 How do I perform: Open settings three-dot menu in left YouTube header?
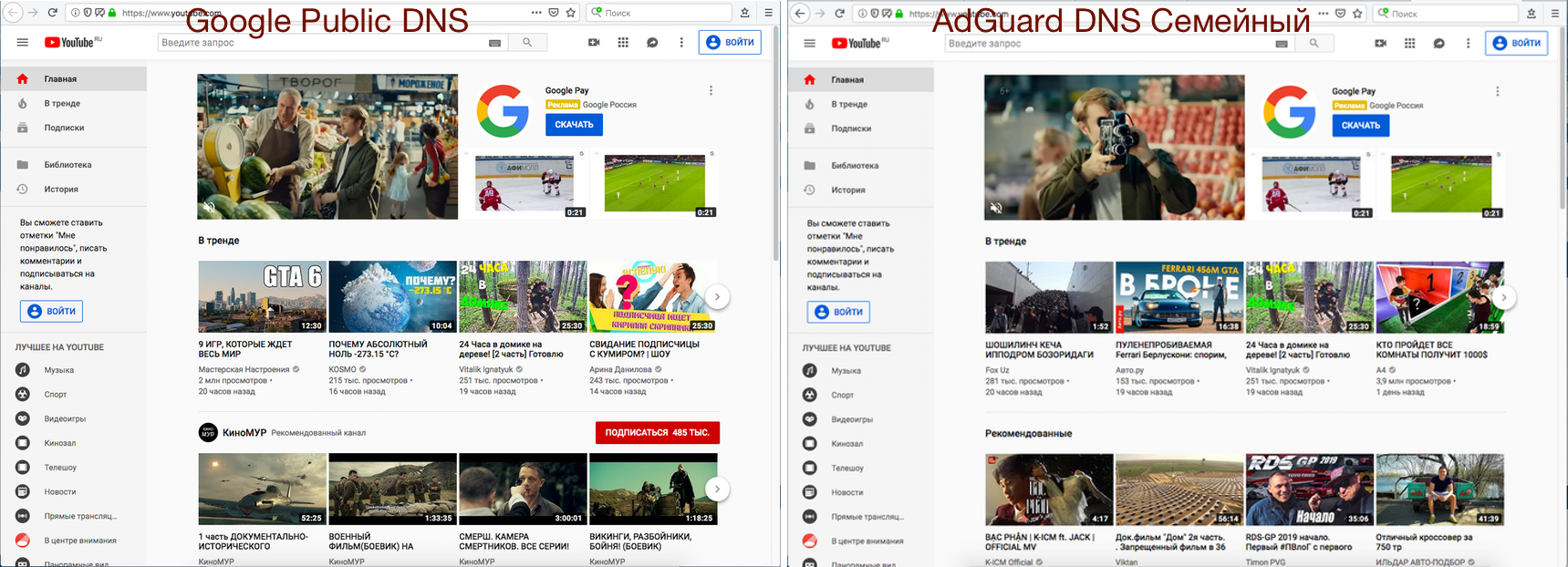[681, 42]
